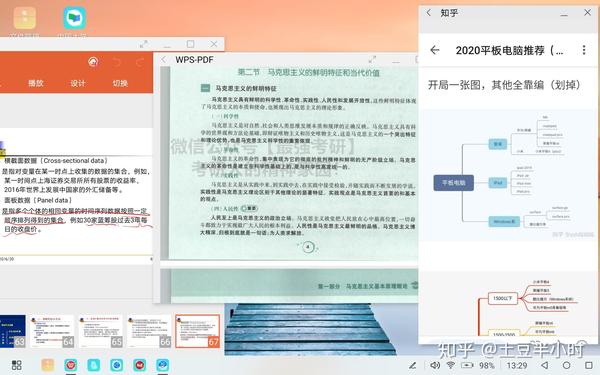
Task: Redo action in presentation editor
Action: 140,62
